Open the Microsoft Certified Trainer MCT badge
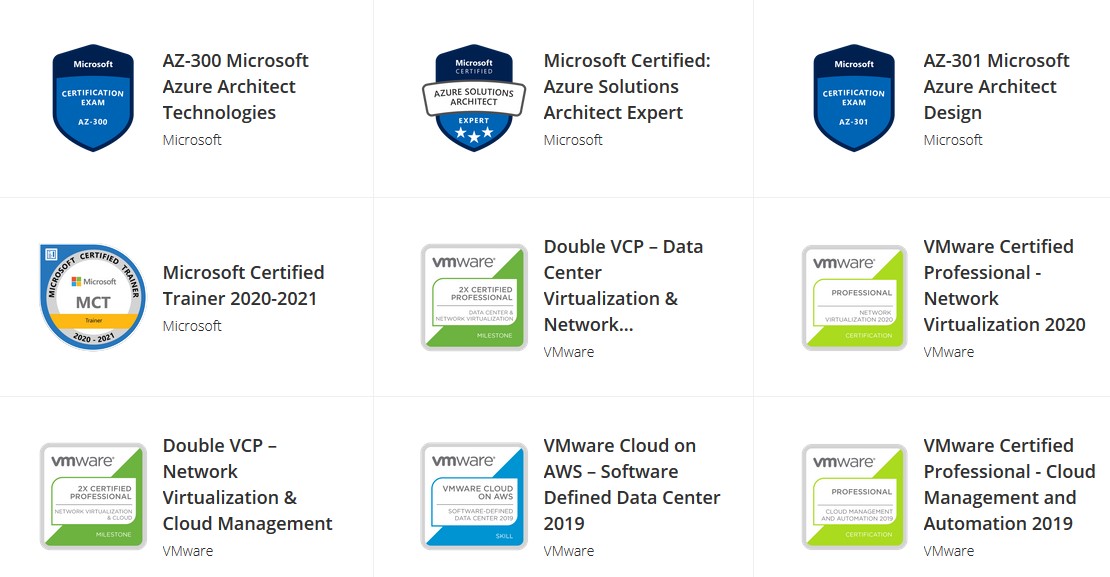 (93, 297)
